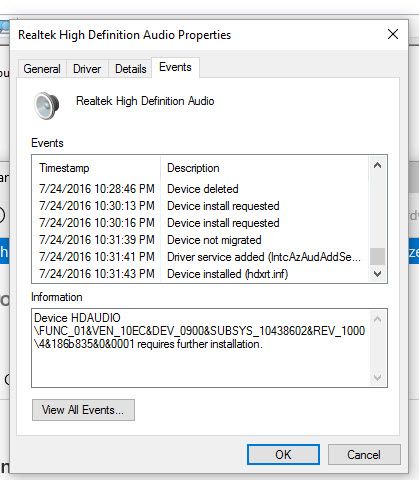The height and width of the screenshot is (480, 419).
Task: Click Information box scroll down arrow
Action: 378,377
